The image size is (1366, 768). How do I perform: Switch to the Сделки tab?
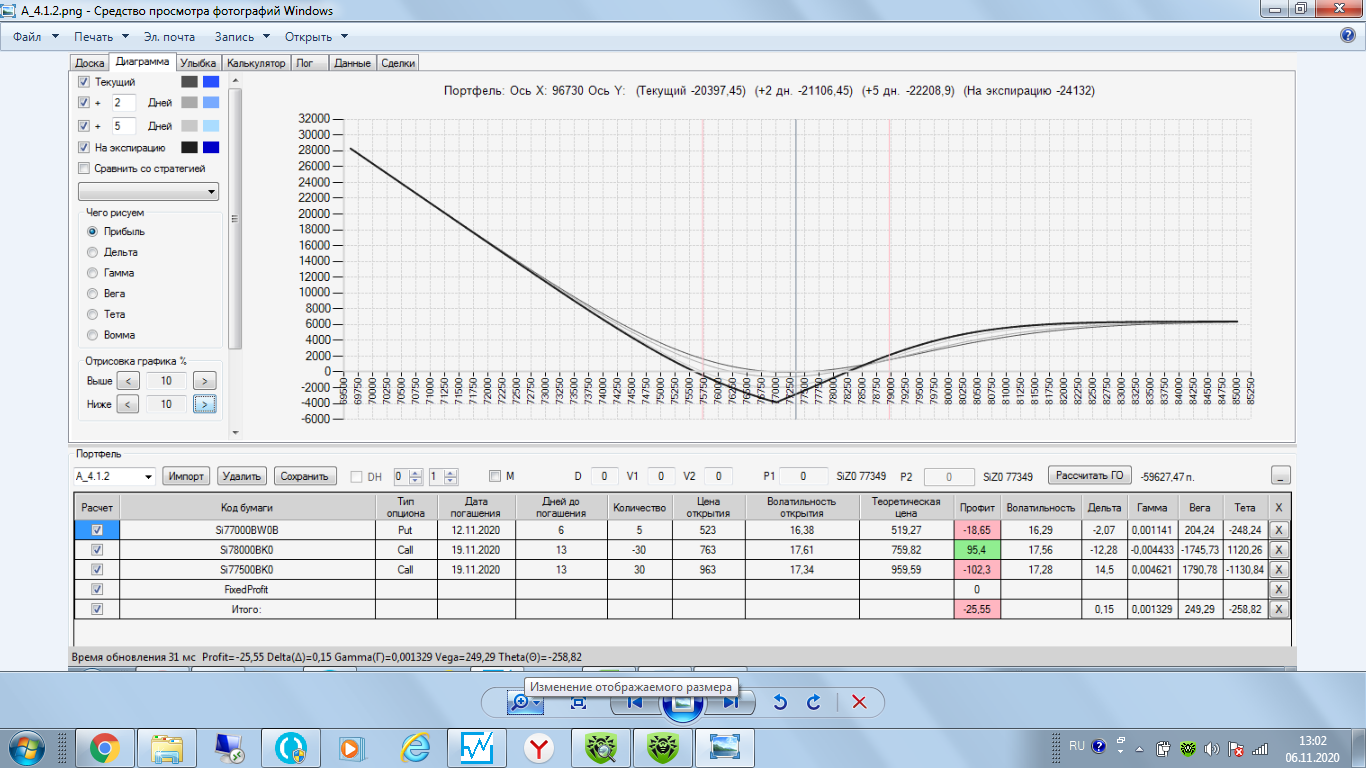[x=398, y=63]
